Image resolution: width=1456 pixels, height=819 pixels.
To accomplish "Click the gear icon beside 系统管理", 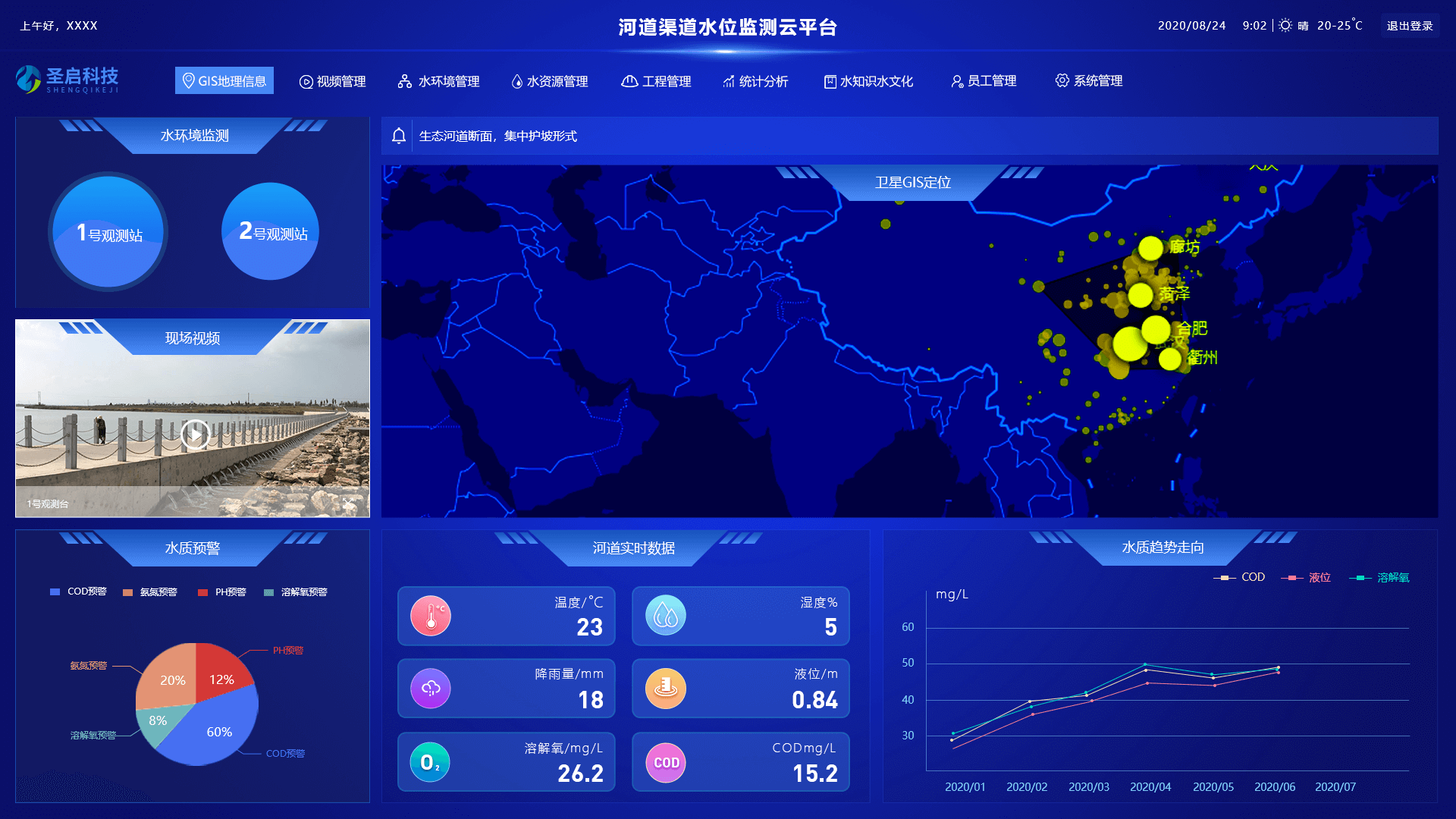I will coord(1062,80).
